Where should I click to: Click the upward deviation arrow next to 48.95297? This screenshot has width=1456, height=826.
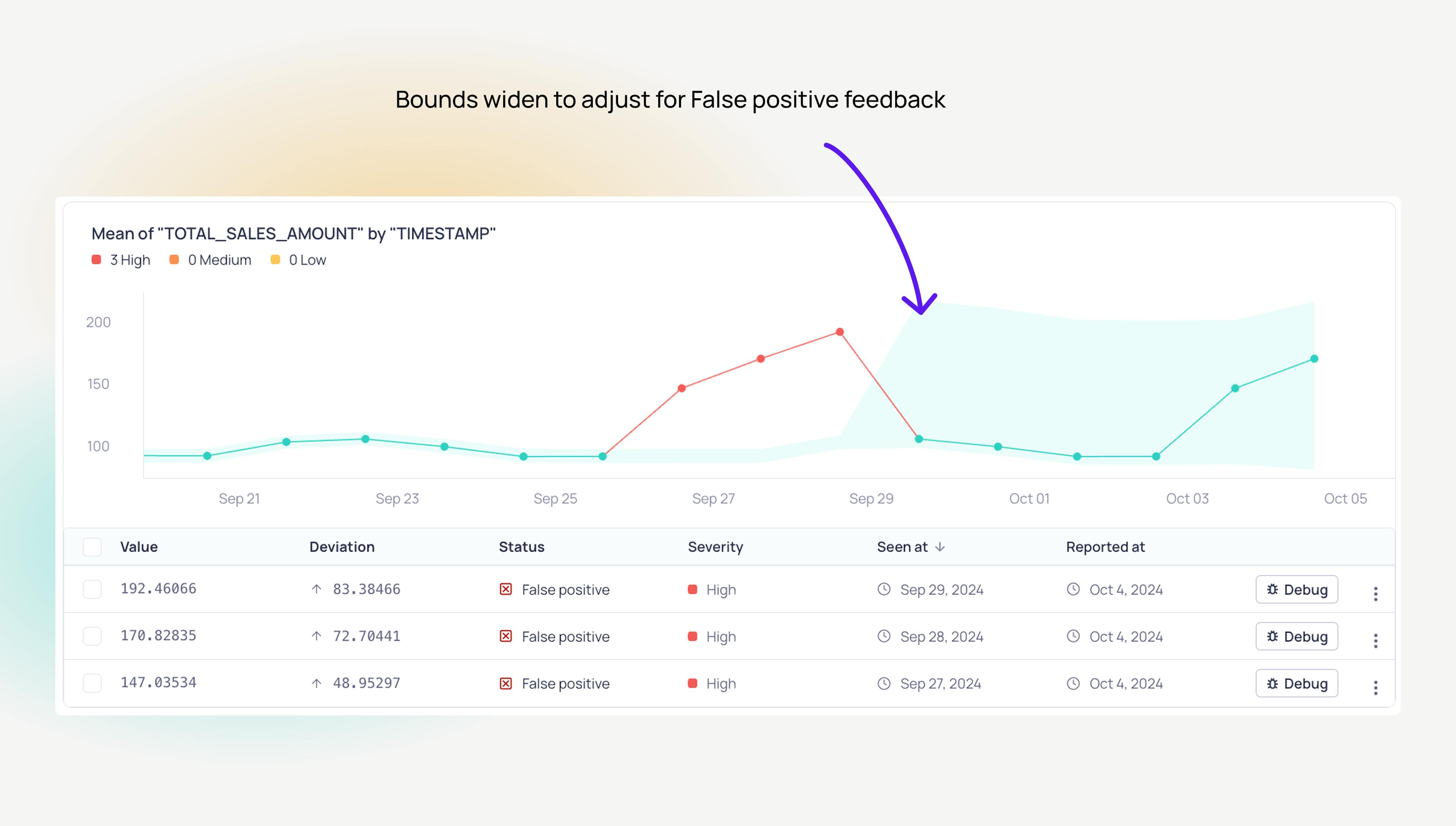[x=317, y=683]
